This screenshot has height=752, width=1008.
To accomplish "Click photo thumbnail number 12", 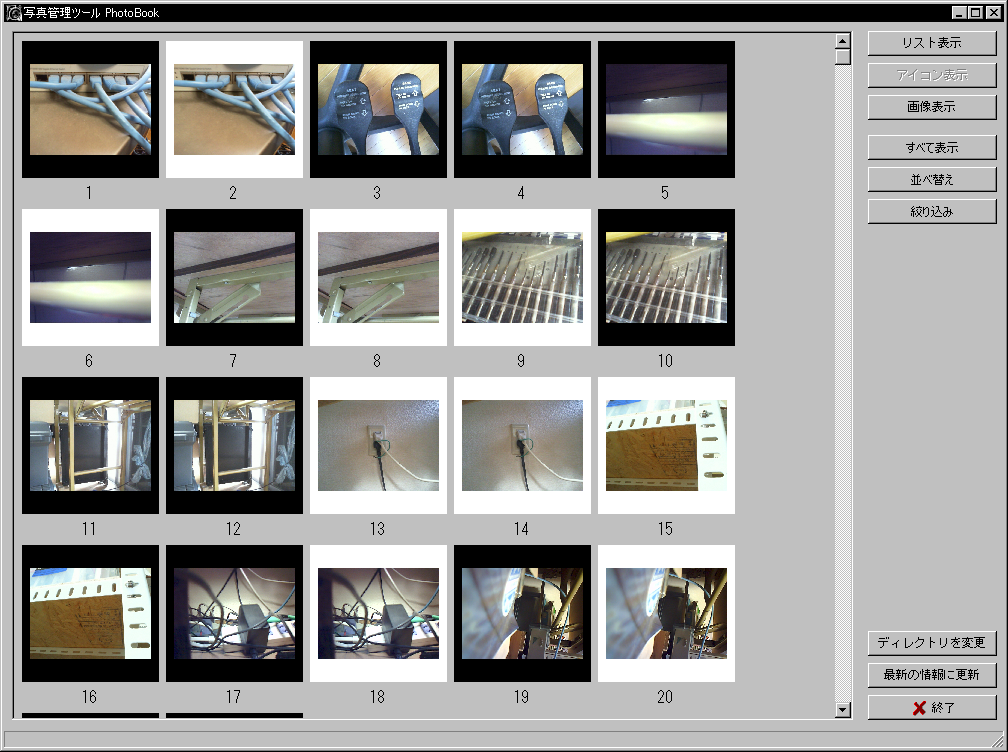I will coord(234,445).
